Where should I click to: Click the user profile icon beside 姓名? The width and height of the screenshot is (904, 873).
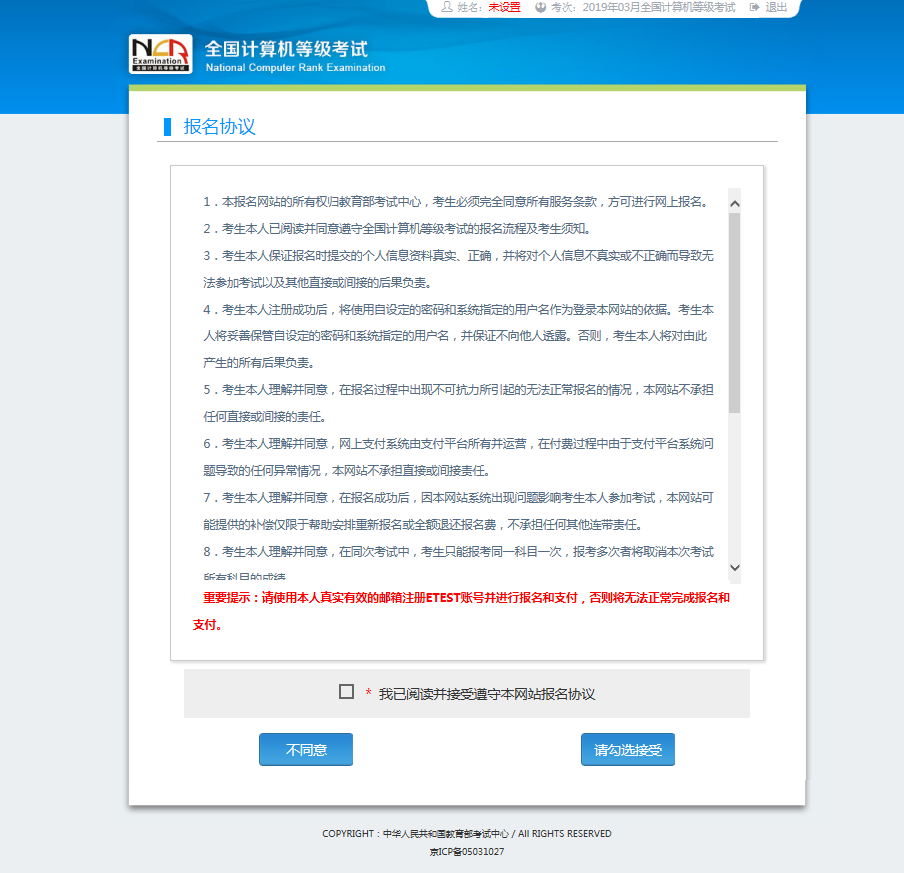pos(447,7)
